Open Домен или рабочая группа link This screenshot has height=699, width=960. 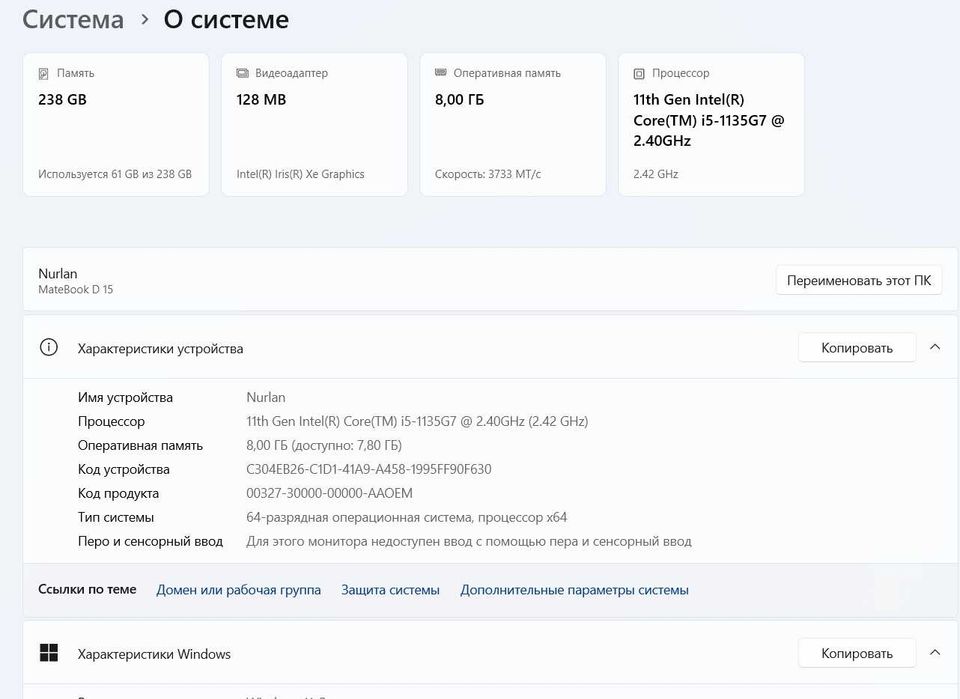(238, 590)
